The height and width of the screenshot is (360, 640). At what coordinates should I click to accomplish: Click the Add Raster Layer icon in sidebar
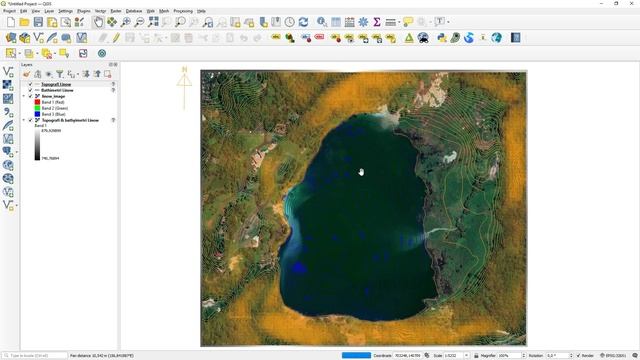8,85
